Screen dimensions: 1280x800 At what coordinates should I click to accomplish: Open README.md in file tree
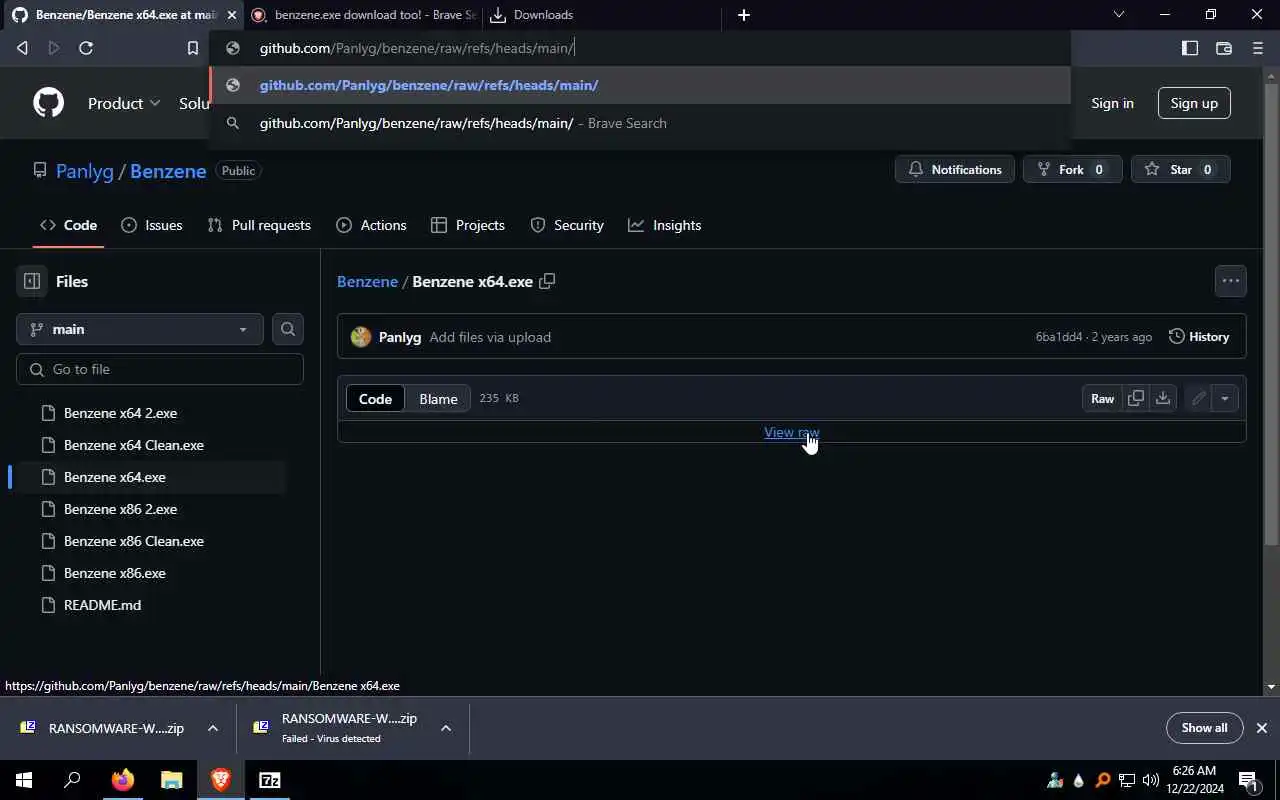pos(102,605)
